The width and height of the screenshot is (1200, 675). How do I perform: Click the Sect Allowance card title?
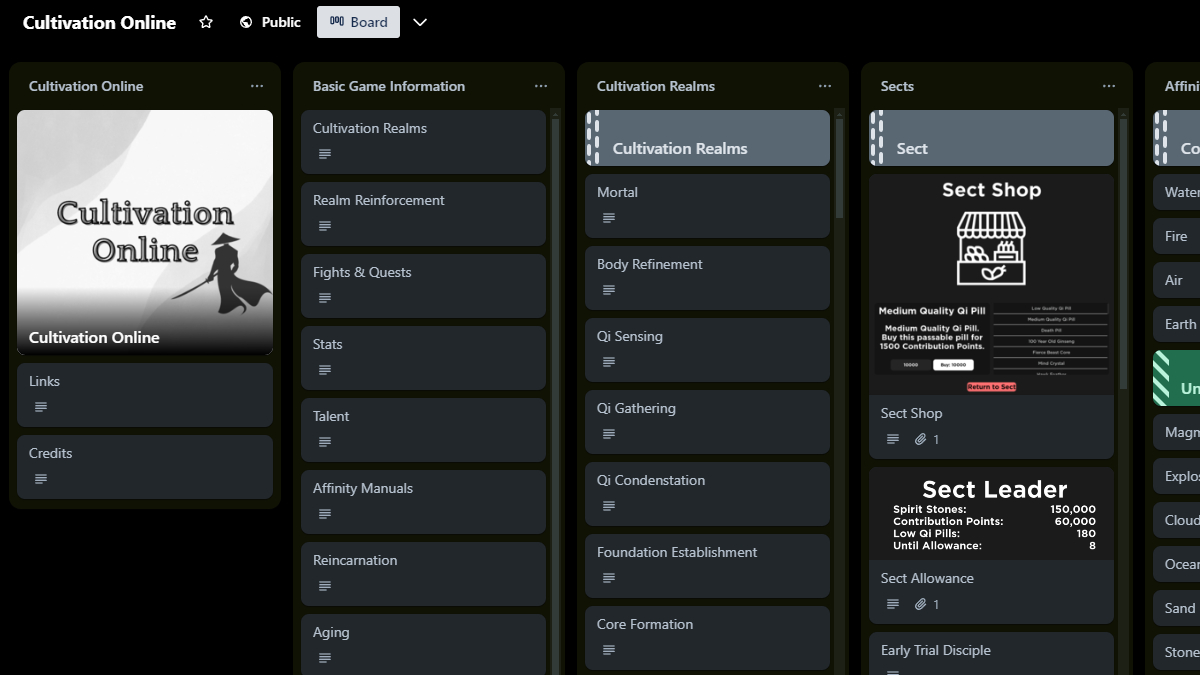927,578
